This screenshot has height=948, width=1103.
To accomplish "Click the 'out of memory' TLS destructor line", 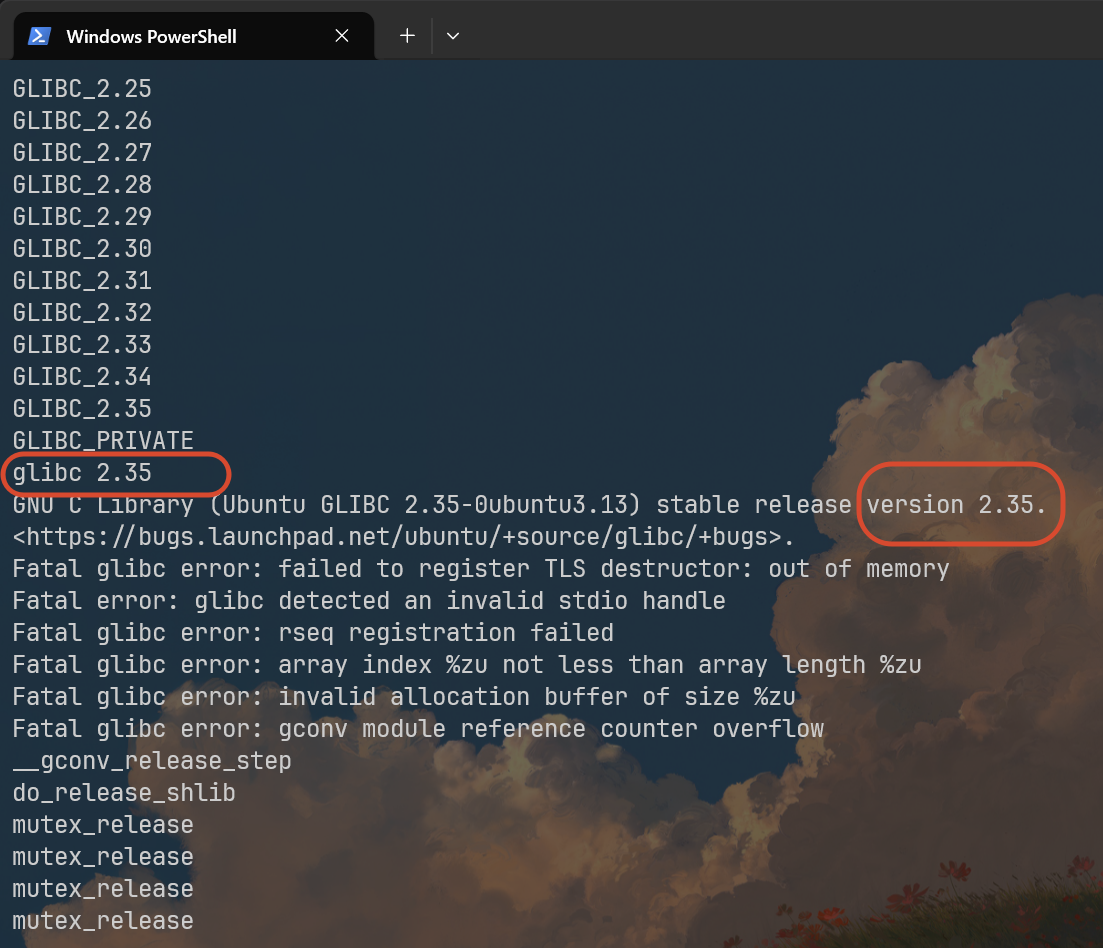I will click(x=481, y=569).
